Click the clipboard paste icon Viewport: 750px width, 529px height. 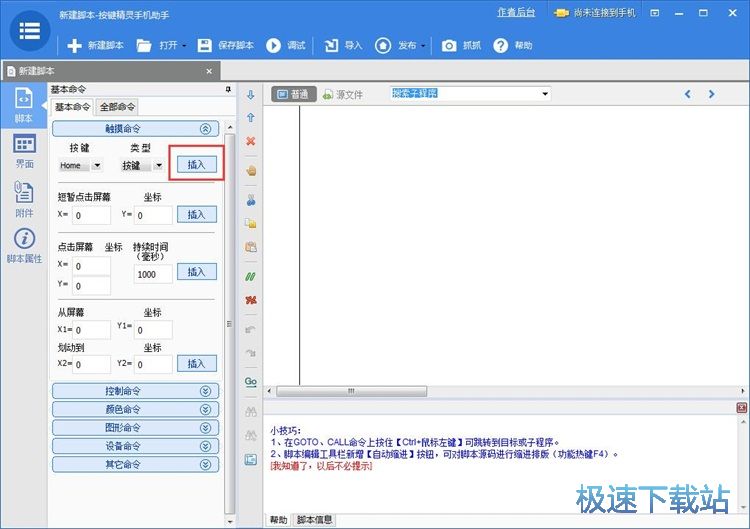[251, 247]
